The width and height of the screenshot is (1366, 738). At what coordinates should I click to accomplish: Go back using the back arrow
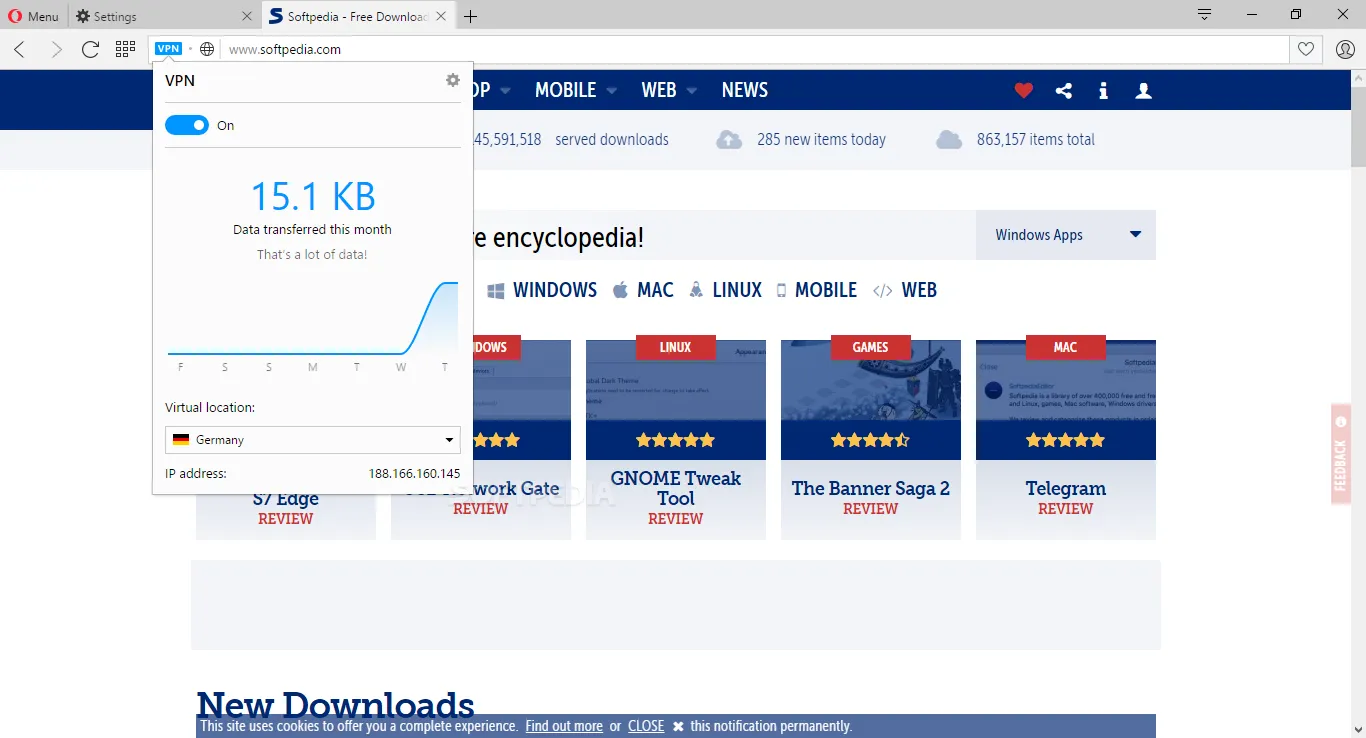coord(20,48)
